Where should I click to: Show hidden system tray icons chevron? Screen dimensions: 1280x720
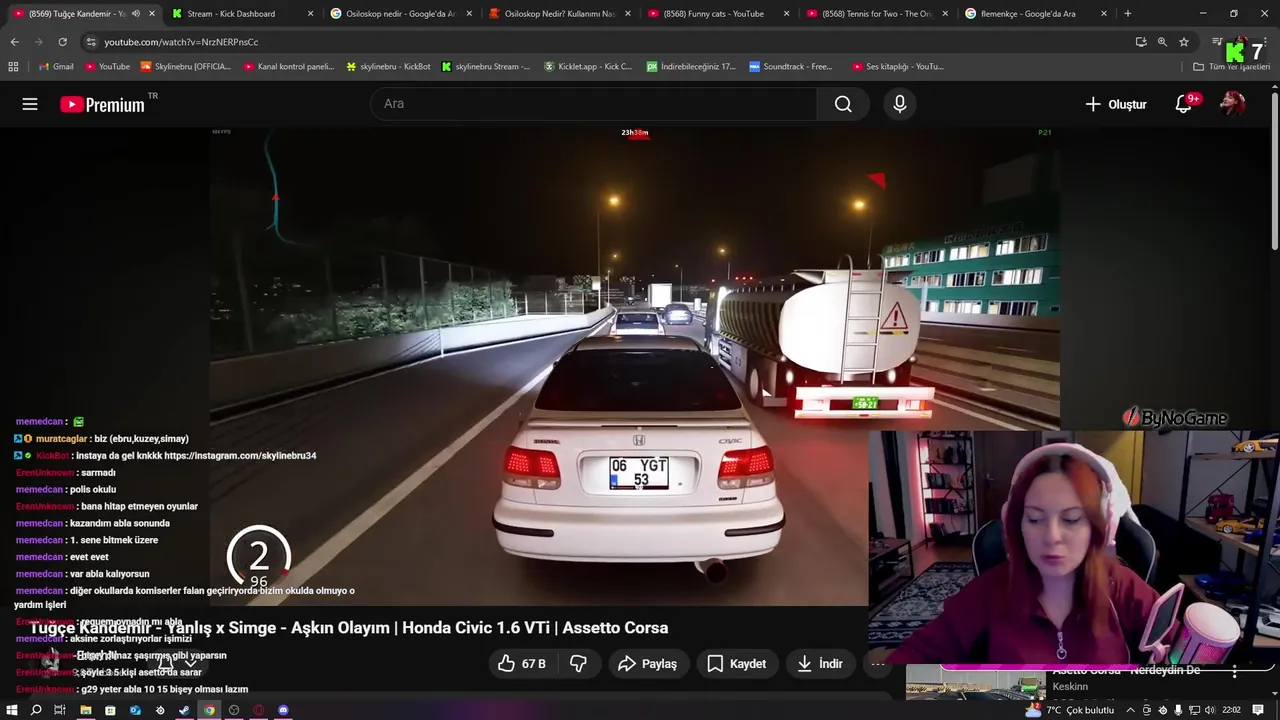click(1130, 710)
